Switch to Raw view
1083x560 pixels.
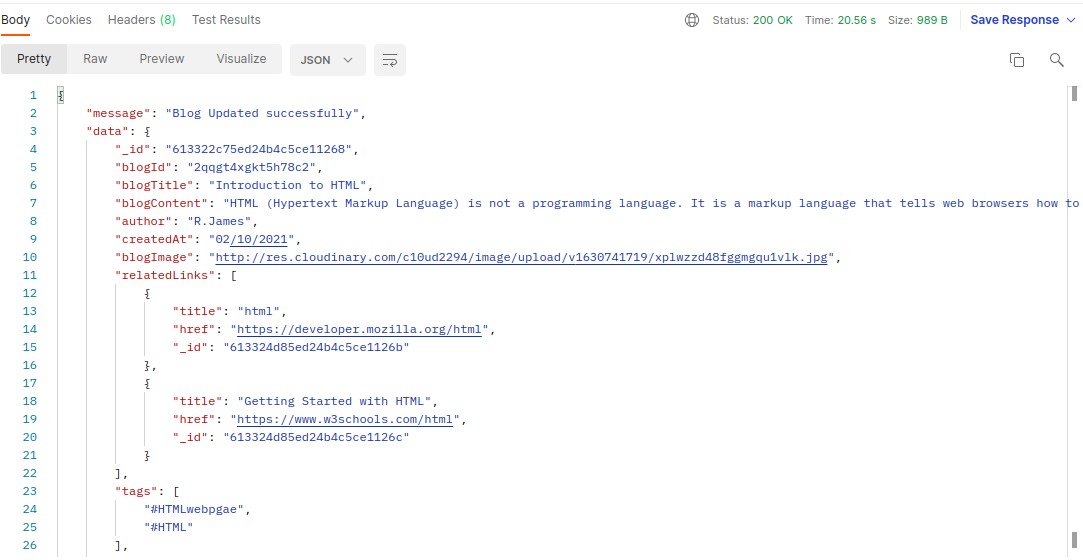pyautogui.click(x=95, y=59)
